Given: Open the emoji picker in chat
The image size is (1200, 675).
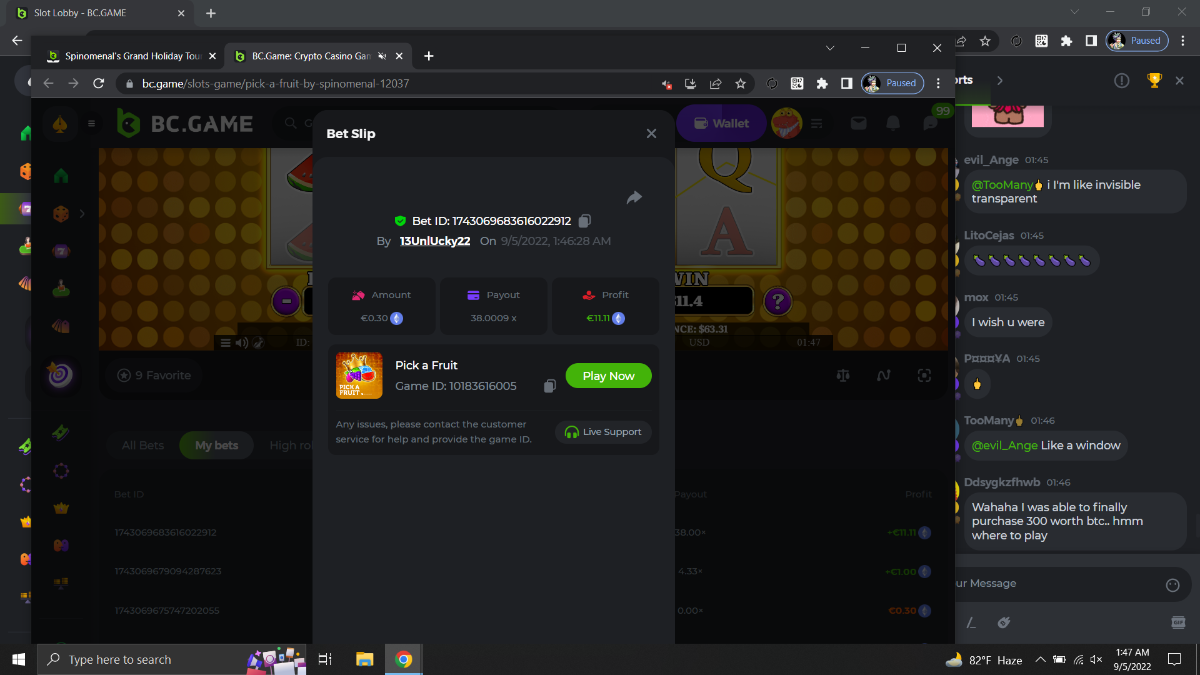Looking at the screenshot, I should (x=1173, y=584).
